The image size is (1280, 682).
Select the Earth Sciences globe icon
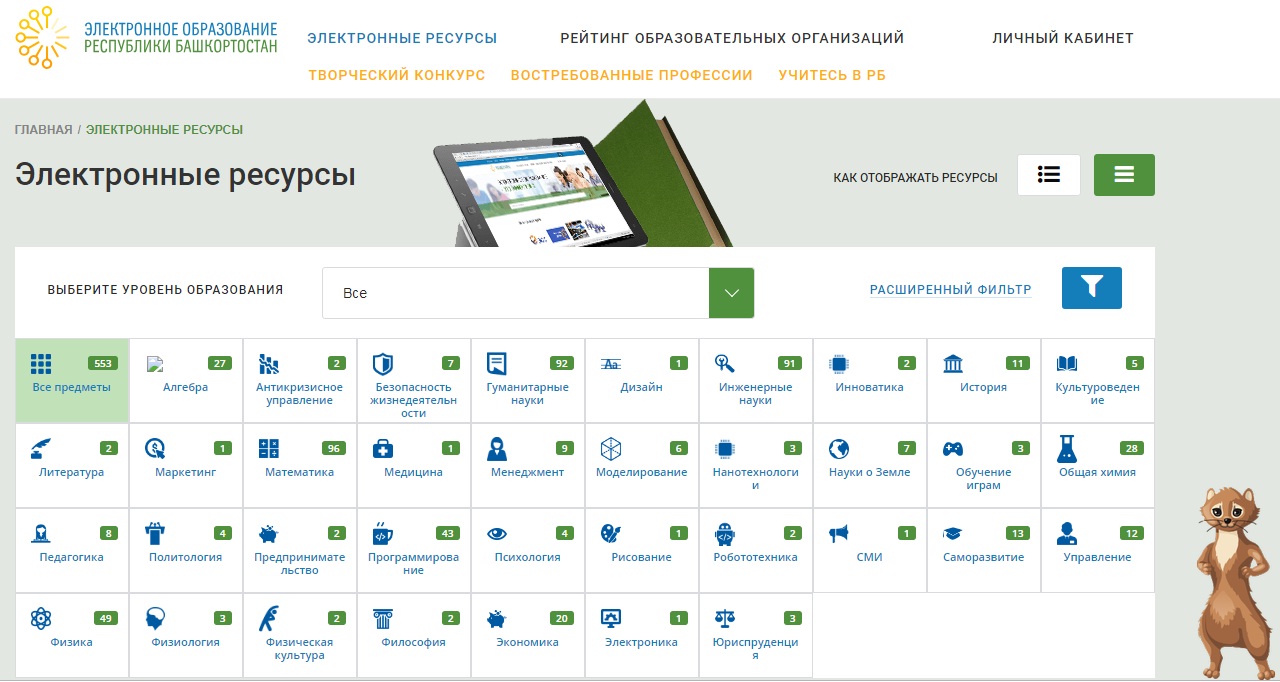(839, 449)
